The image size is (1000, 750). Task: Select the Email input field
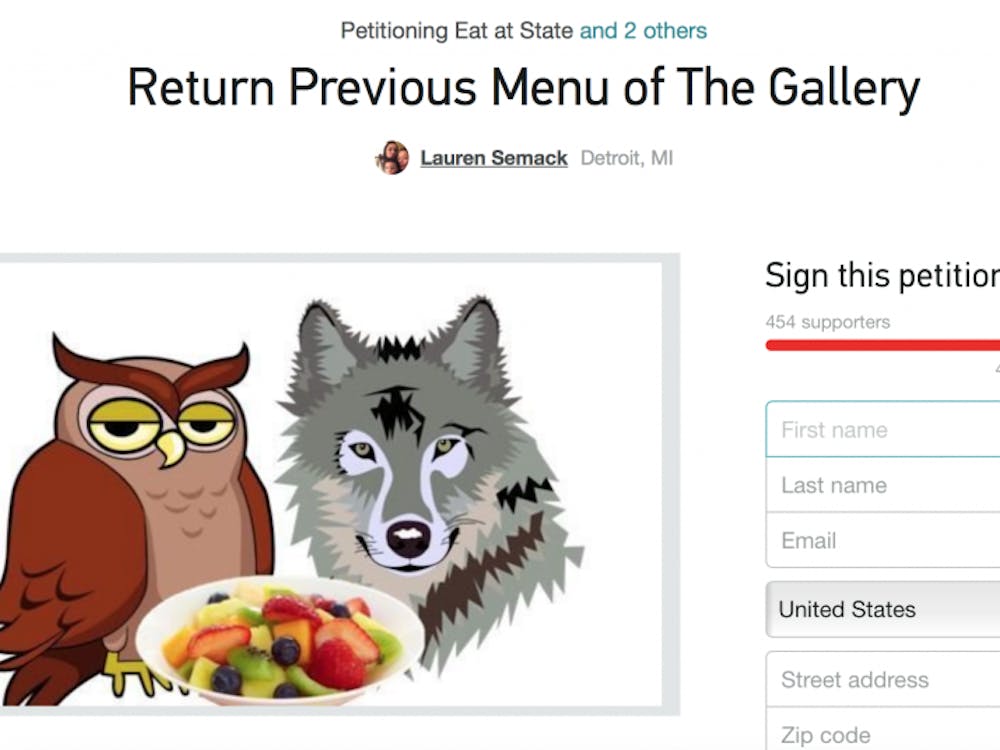tap(883, 540)
